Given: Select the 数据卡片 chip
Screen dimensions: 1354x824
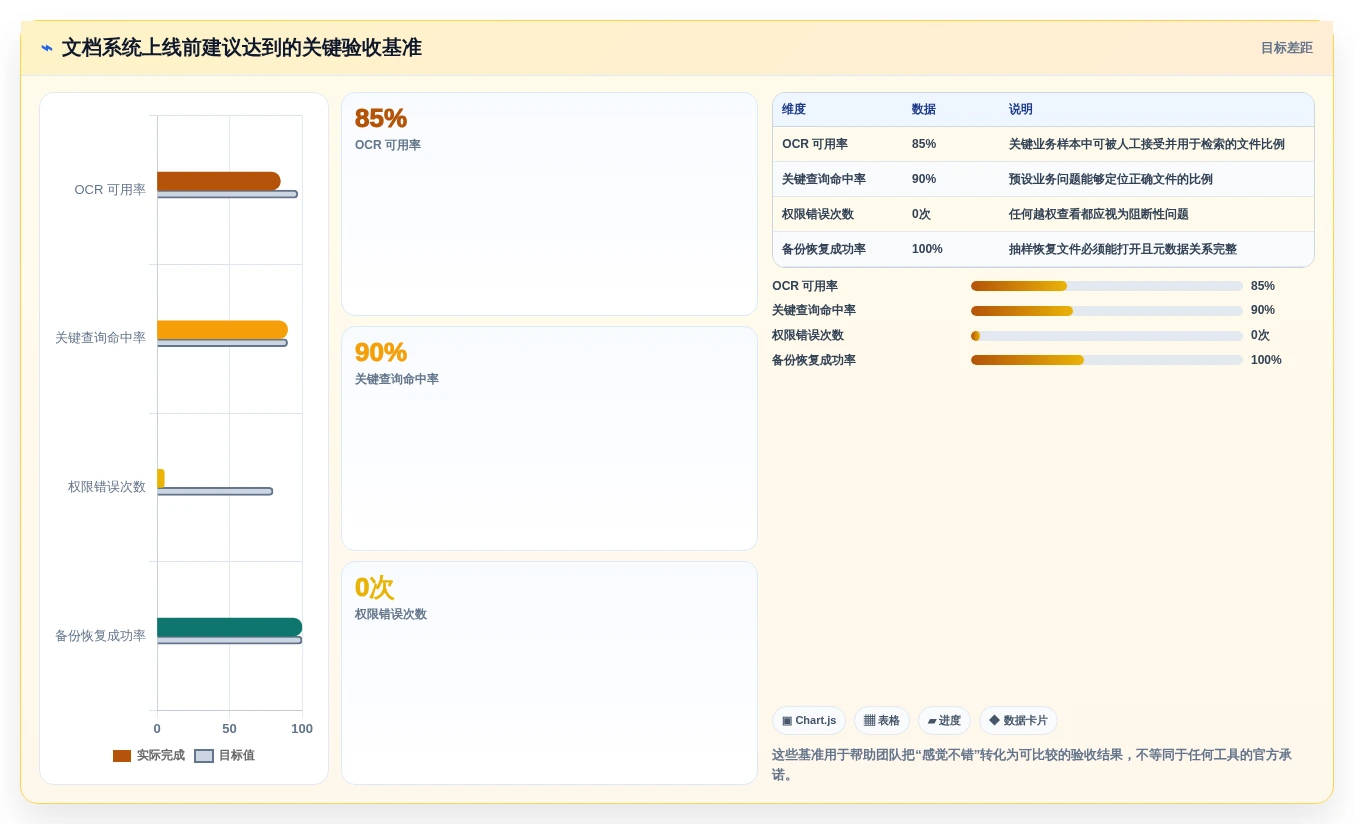Looking at the screenshot, I should 1018,721.
